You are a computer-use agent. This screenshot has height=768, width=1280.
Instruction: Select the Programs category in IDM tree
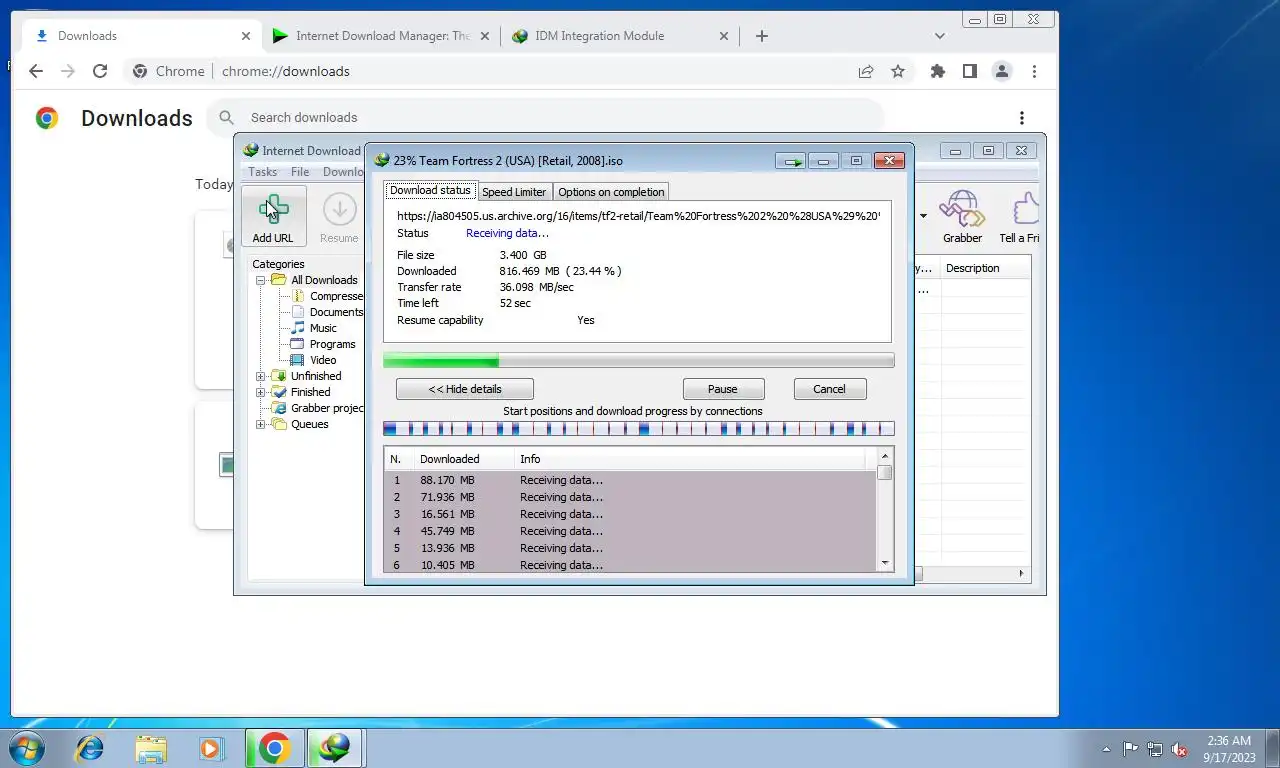[x=332, y=344]
